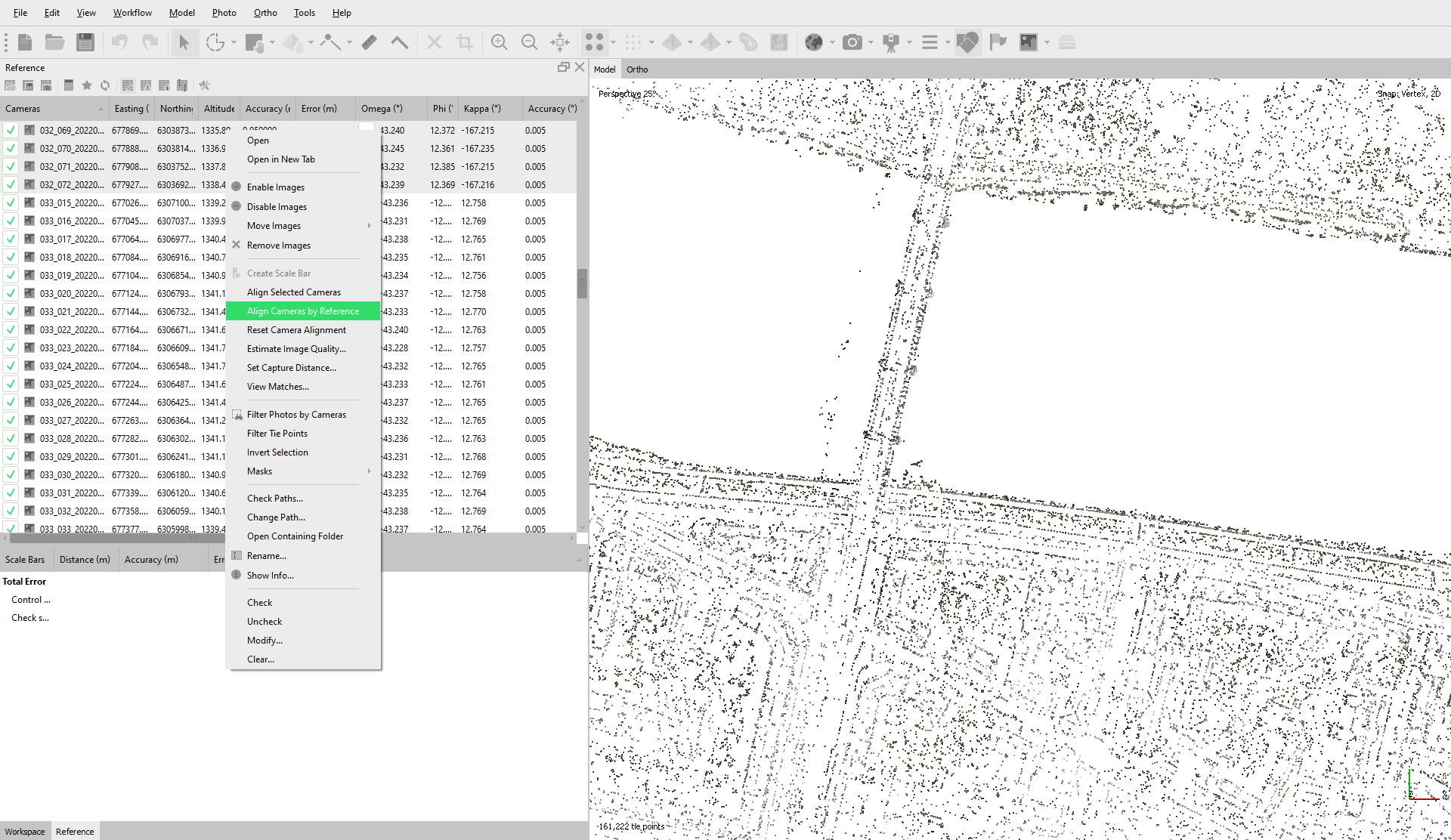
Task: Click the Reference Settings tools icon
Action: click(204, 85)
